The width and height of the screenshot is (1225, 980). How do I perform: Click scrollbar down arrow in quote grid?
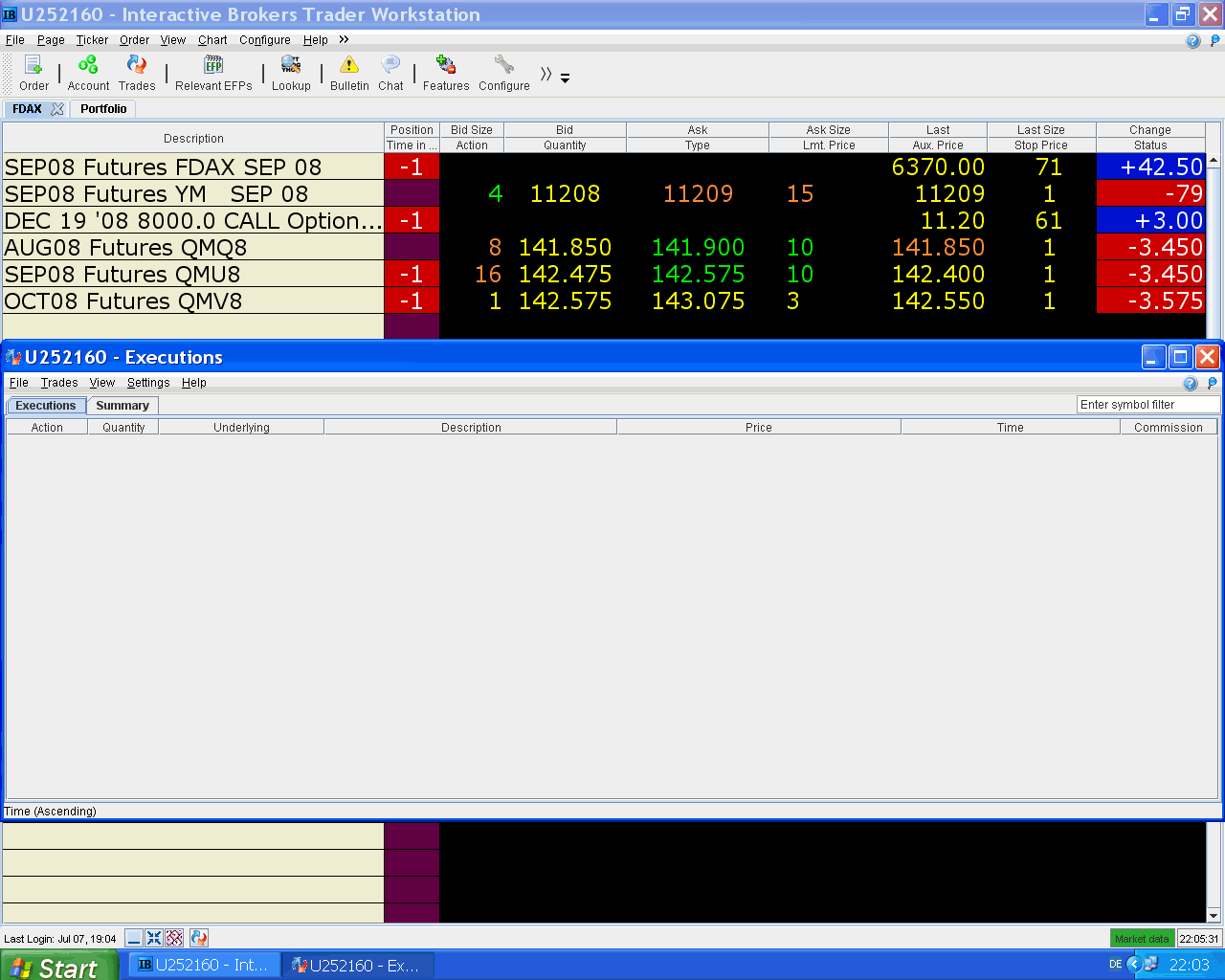[1214, 915]
